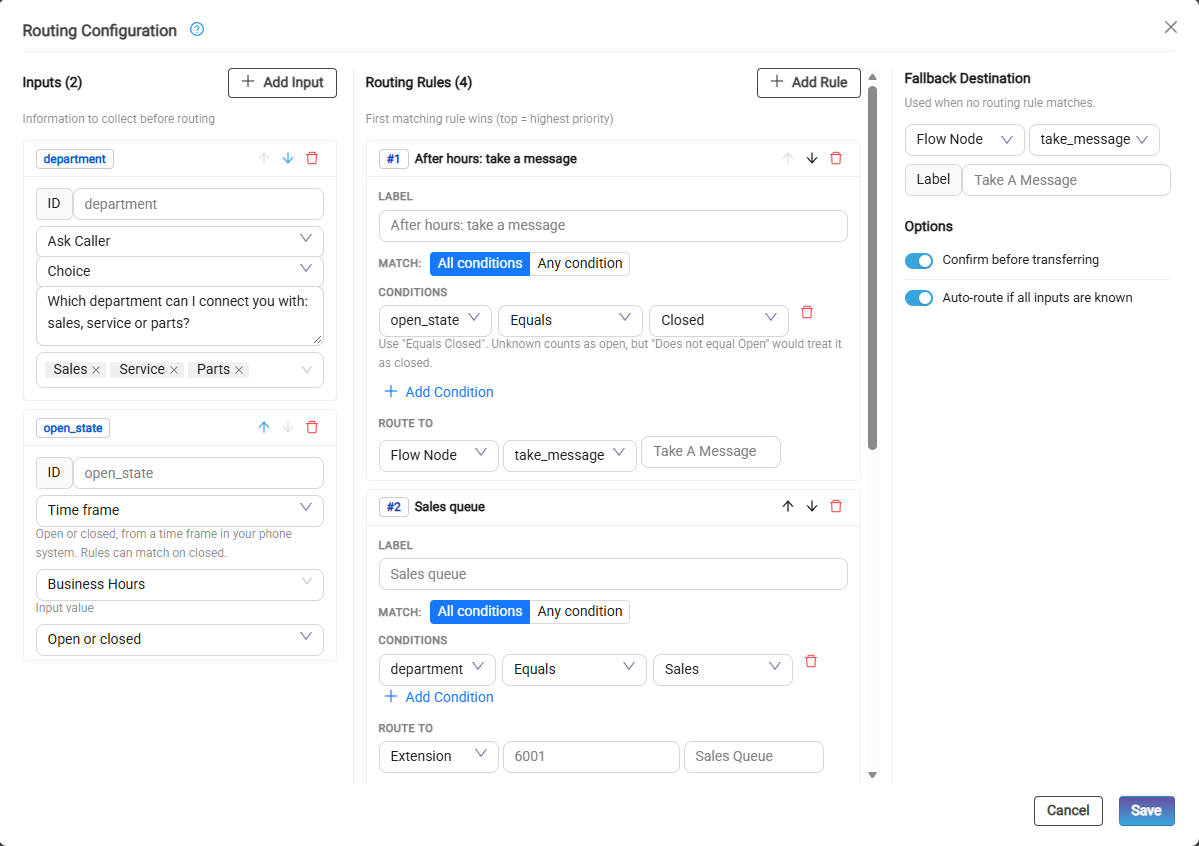This screenshot has width=1199, height=846.
Task: Move rule #1 After hours down
Action: (x=812, y=158)
